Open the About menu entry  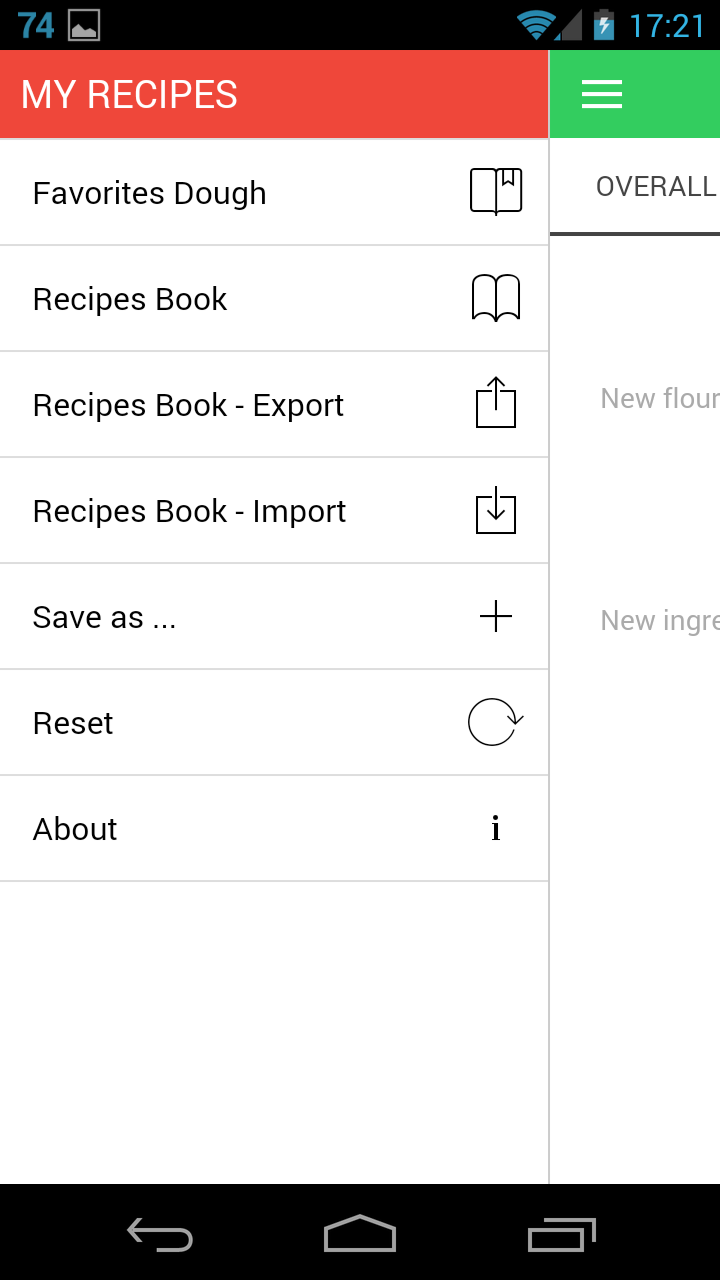[75, 829]
